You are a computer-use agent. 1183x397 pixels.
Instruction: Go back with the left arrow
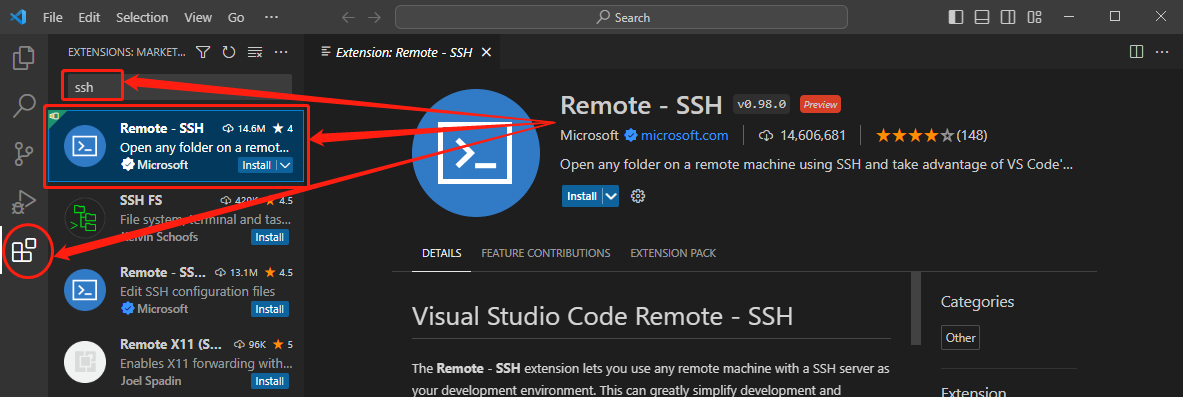[347, 17]
